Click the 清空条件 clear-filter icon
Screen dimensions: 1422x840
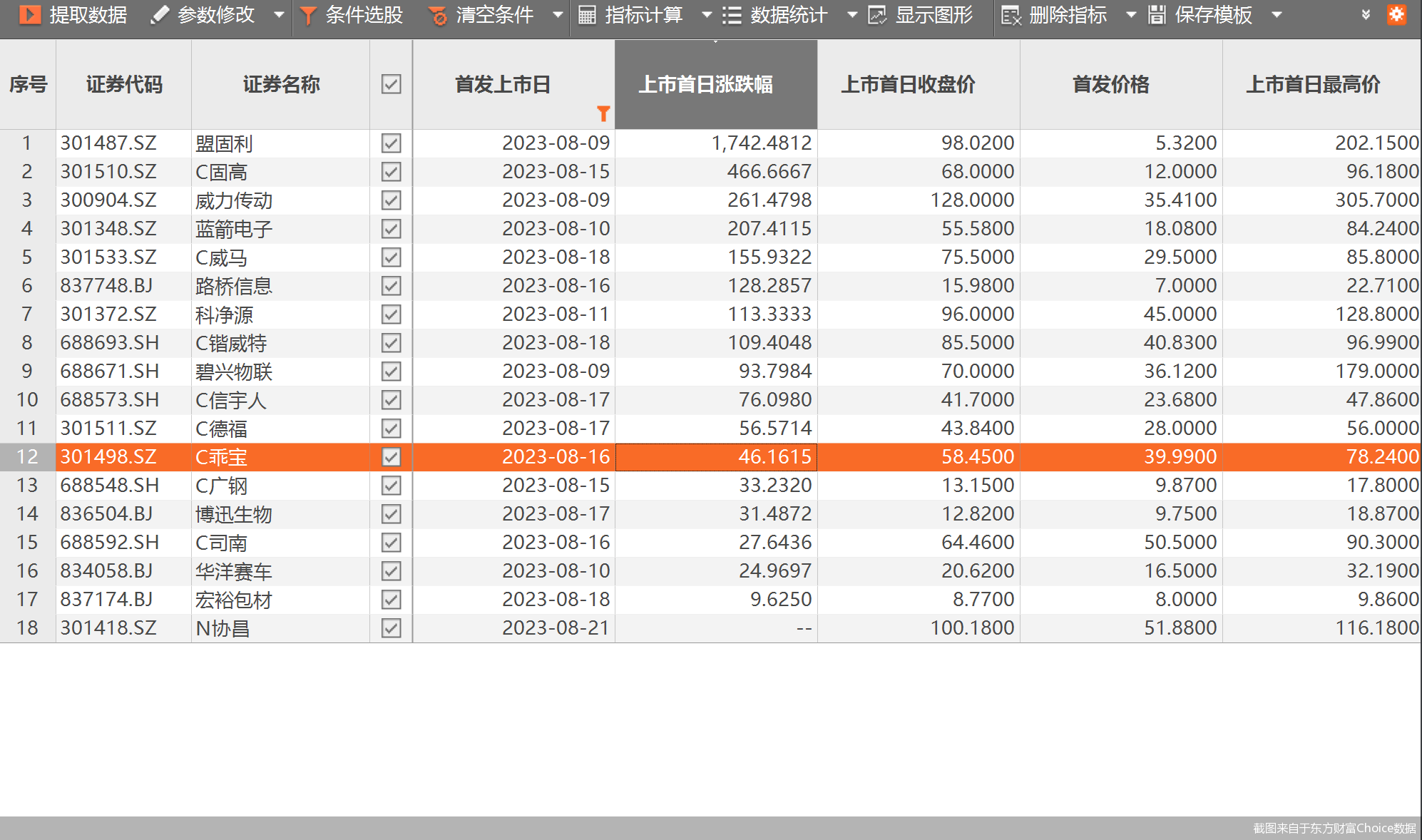pos(438,15)
